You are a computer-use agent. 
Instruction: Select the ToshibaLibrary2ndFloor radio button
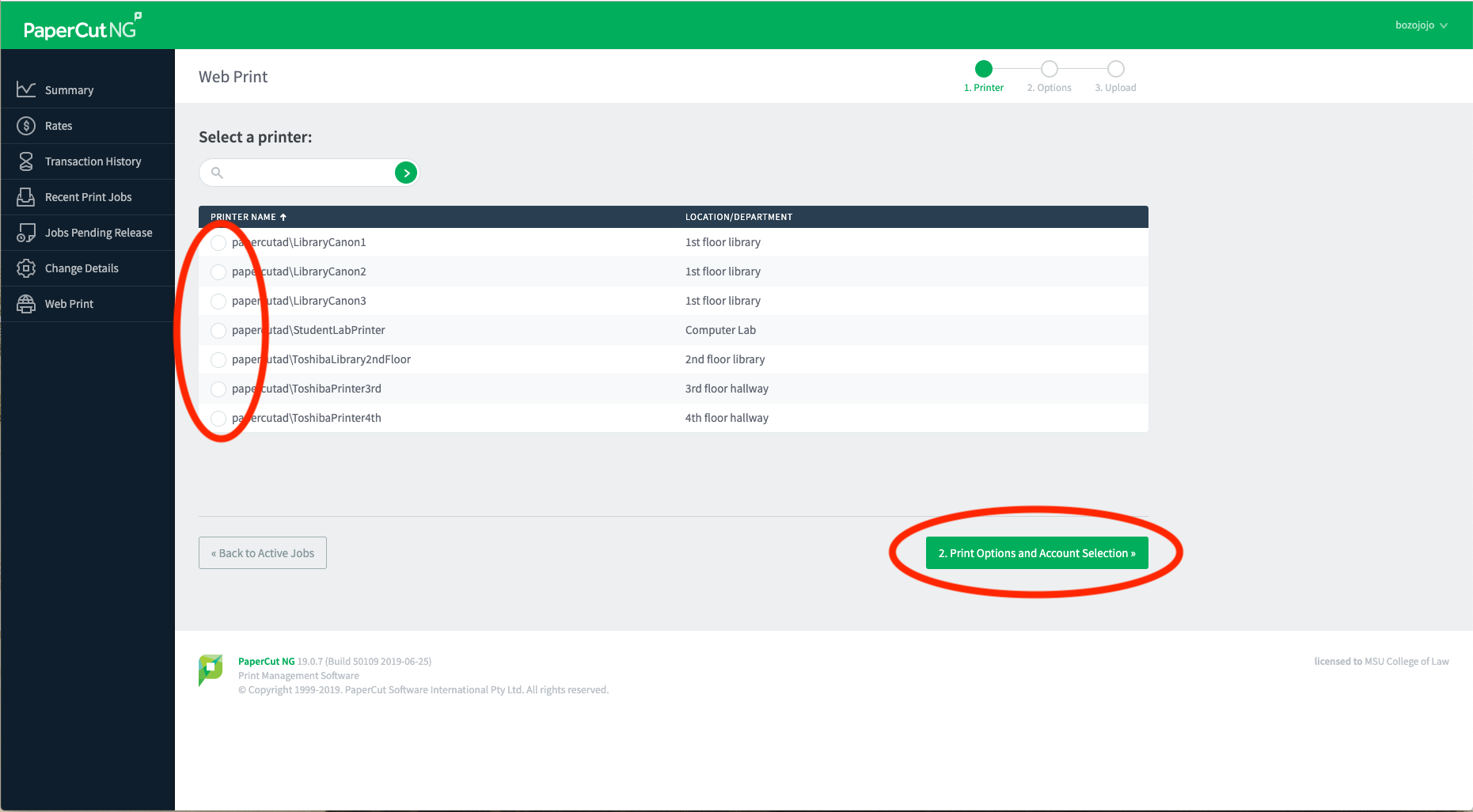(218, 360)
